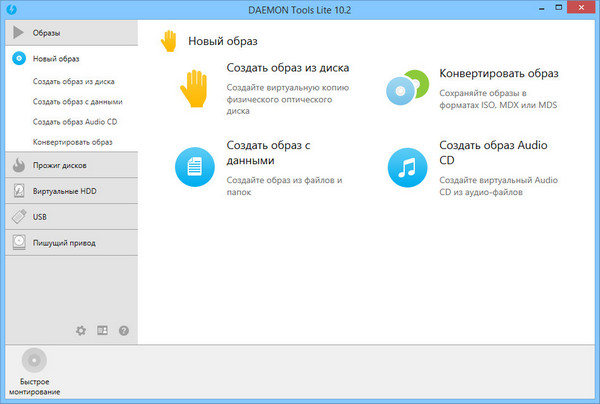Click the Пишущий привод disc drive icon
The width and height of the screenshot is (600, 404).
click(19, 243)
